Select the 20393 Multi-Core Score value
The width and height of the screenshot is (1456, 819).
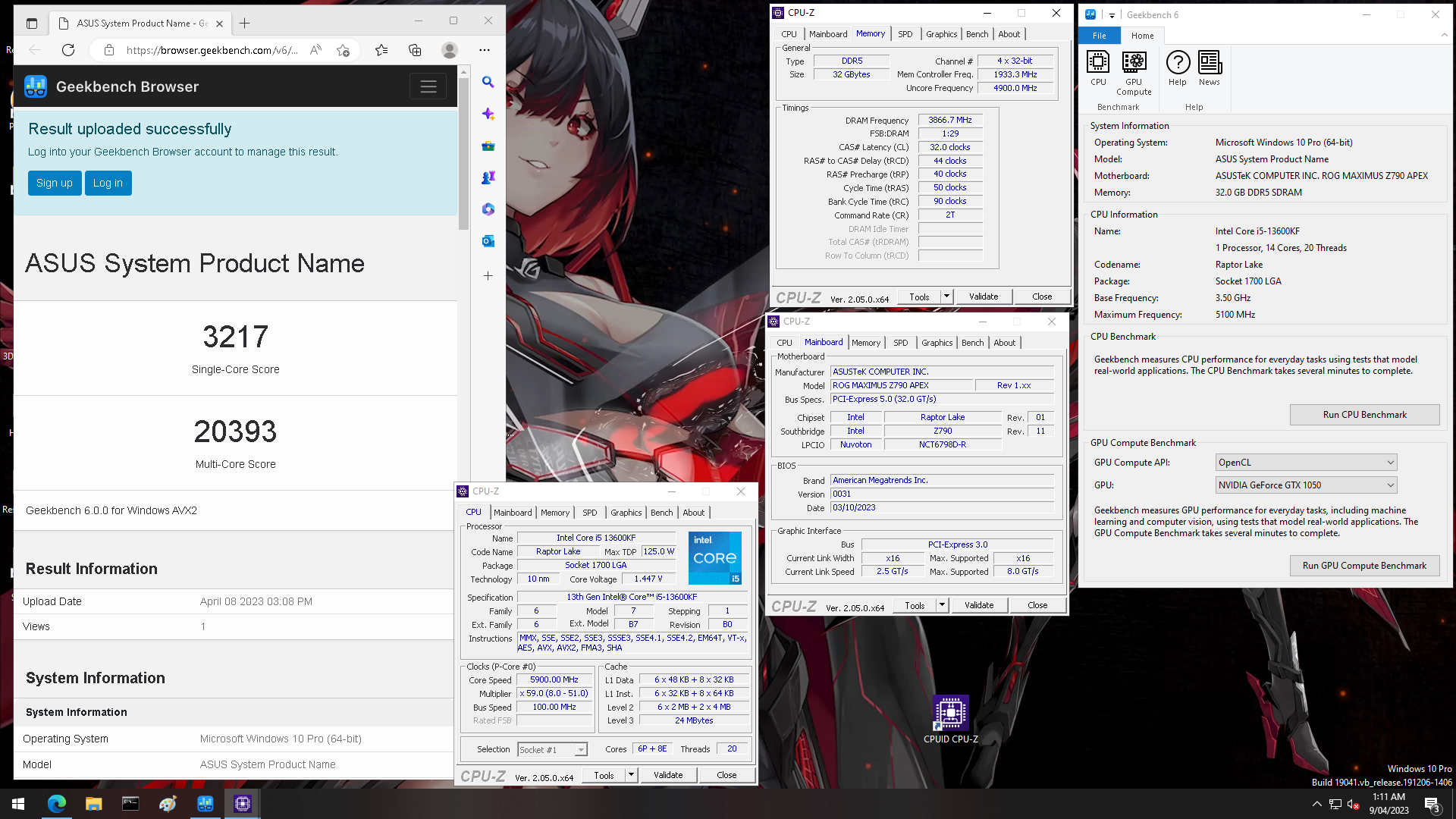[235, 431]
